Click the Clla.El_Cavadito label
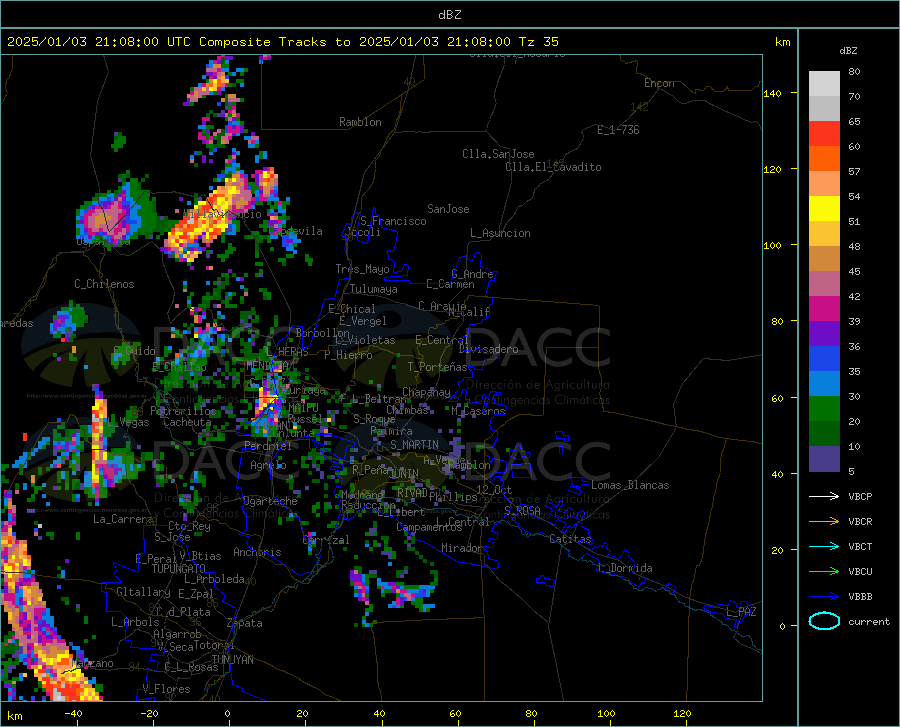The image size is (900, 727). point(553,167)
